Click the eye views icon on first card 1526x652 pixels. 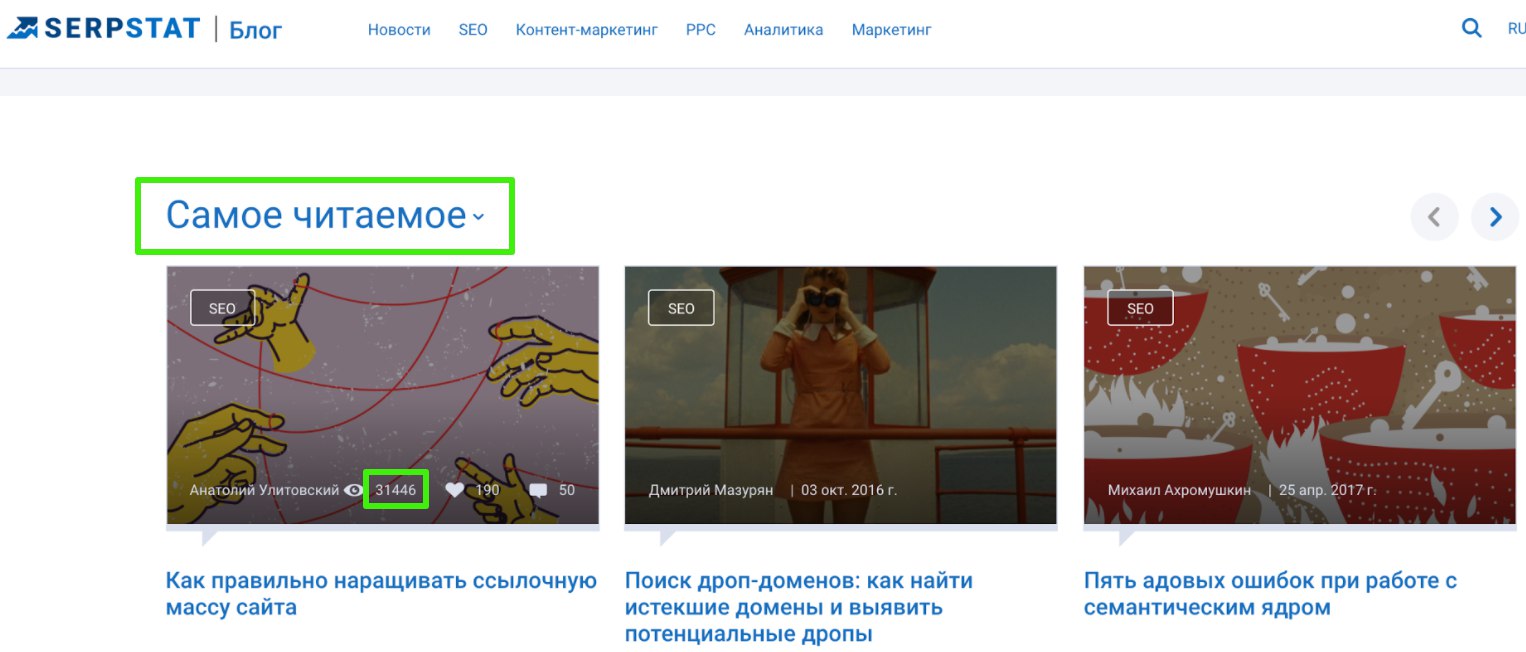[x=353, y=490]
